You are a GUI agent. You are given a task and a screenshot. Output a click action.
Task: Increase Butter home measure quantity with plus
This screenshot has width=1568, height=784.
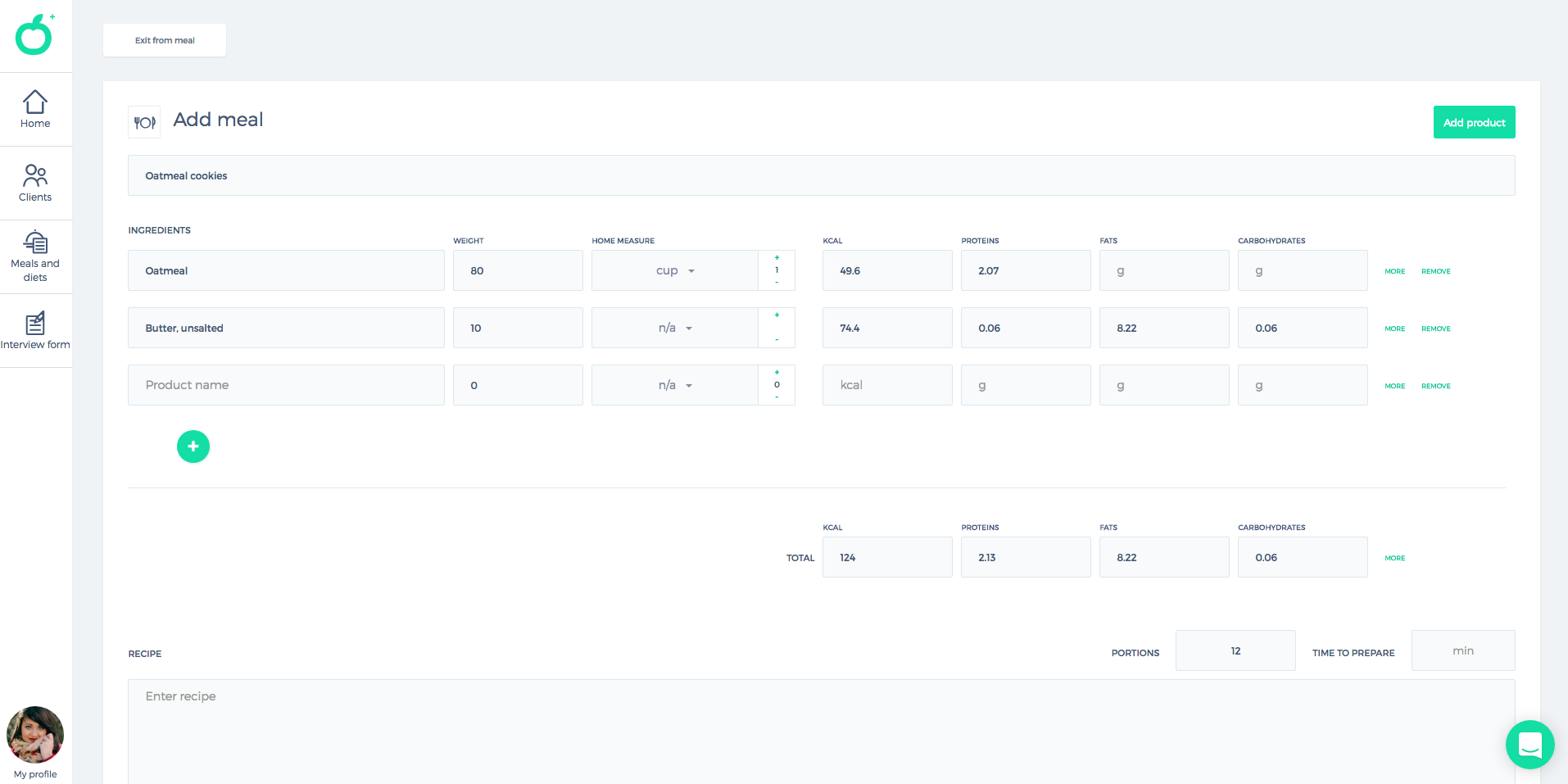click(777, 315)
